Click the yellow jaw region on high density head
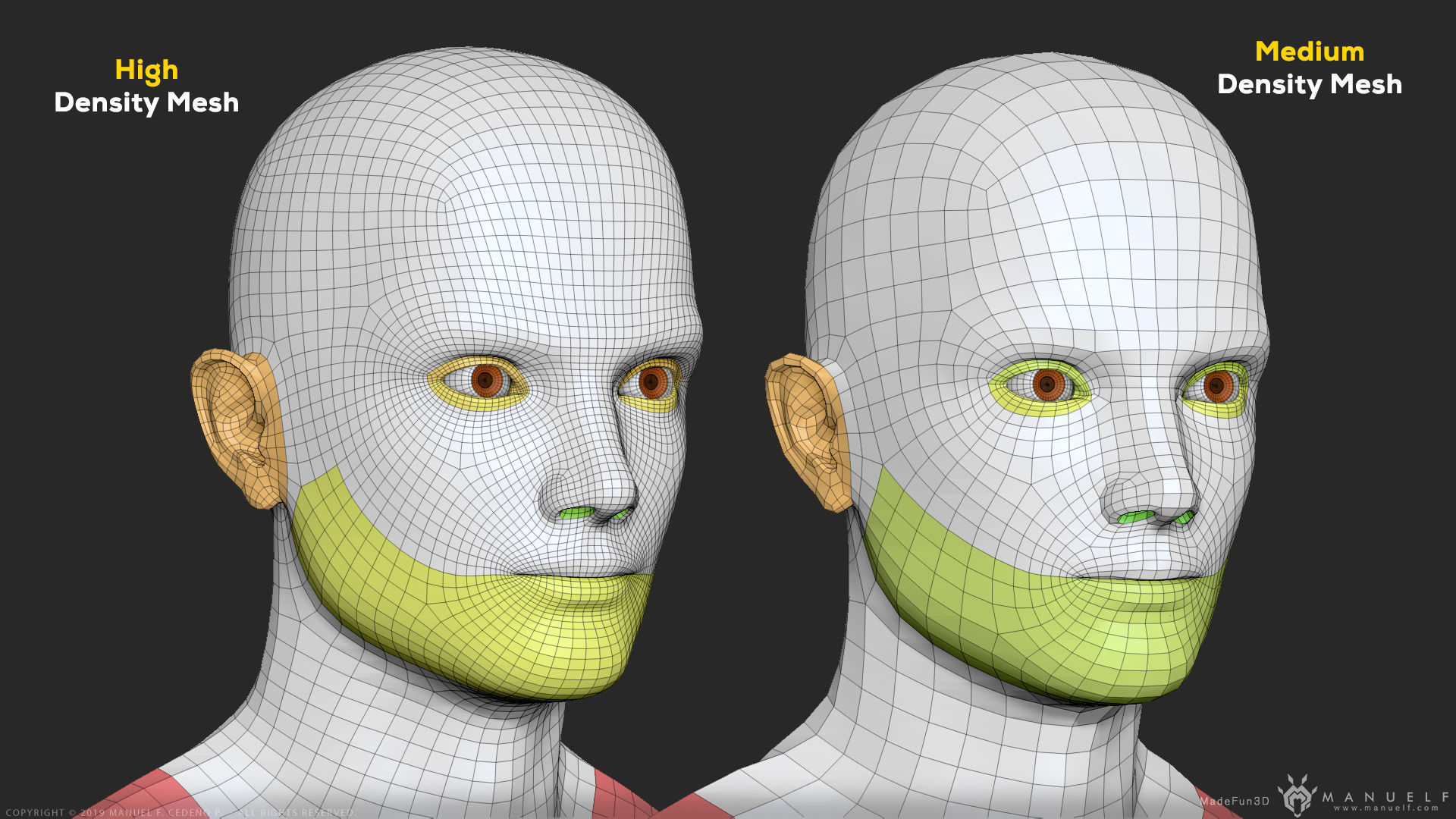Viewport: 1456px width, 819px height. click(x=470, y=607)
